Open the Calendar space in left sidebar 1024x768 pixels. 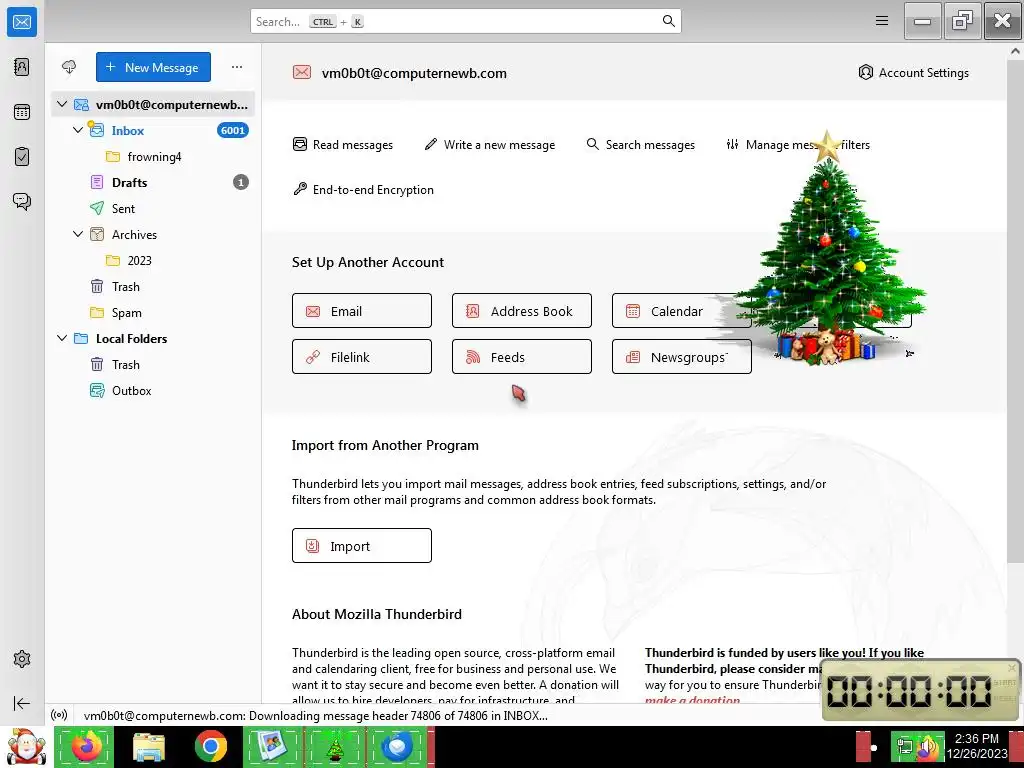click(x=22, y=112)
